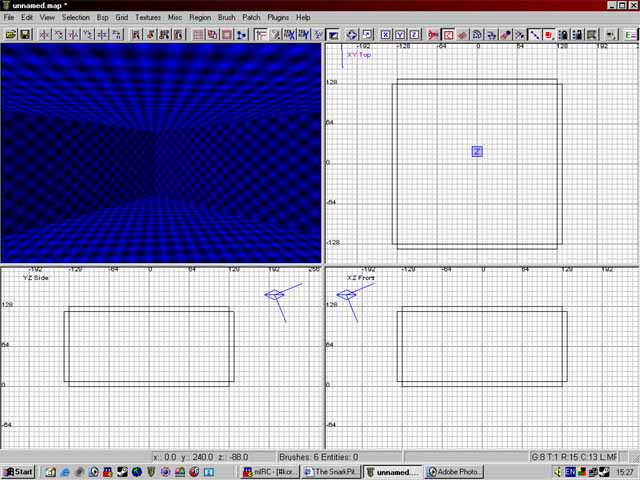Image resolution: width=640 pixels, height=480 pixels.
Task: Open the Bsp menu
Action: click(x=102, y=17)
